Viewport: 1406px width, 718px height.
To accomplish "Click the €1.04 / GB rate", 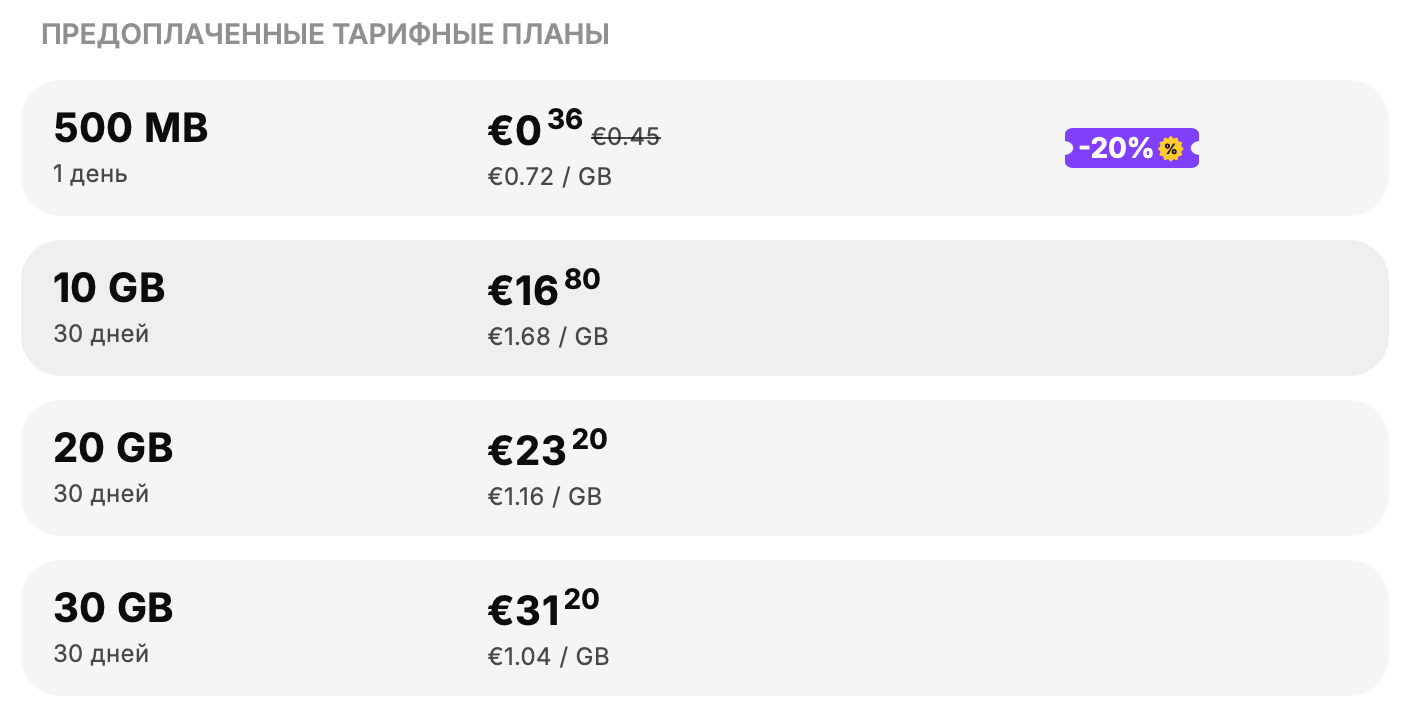I will click(547, 656).
